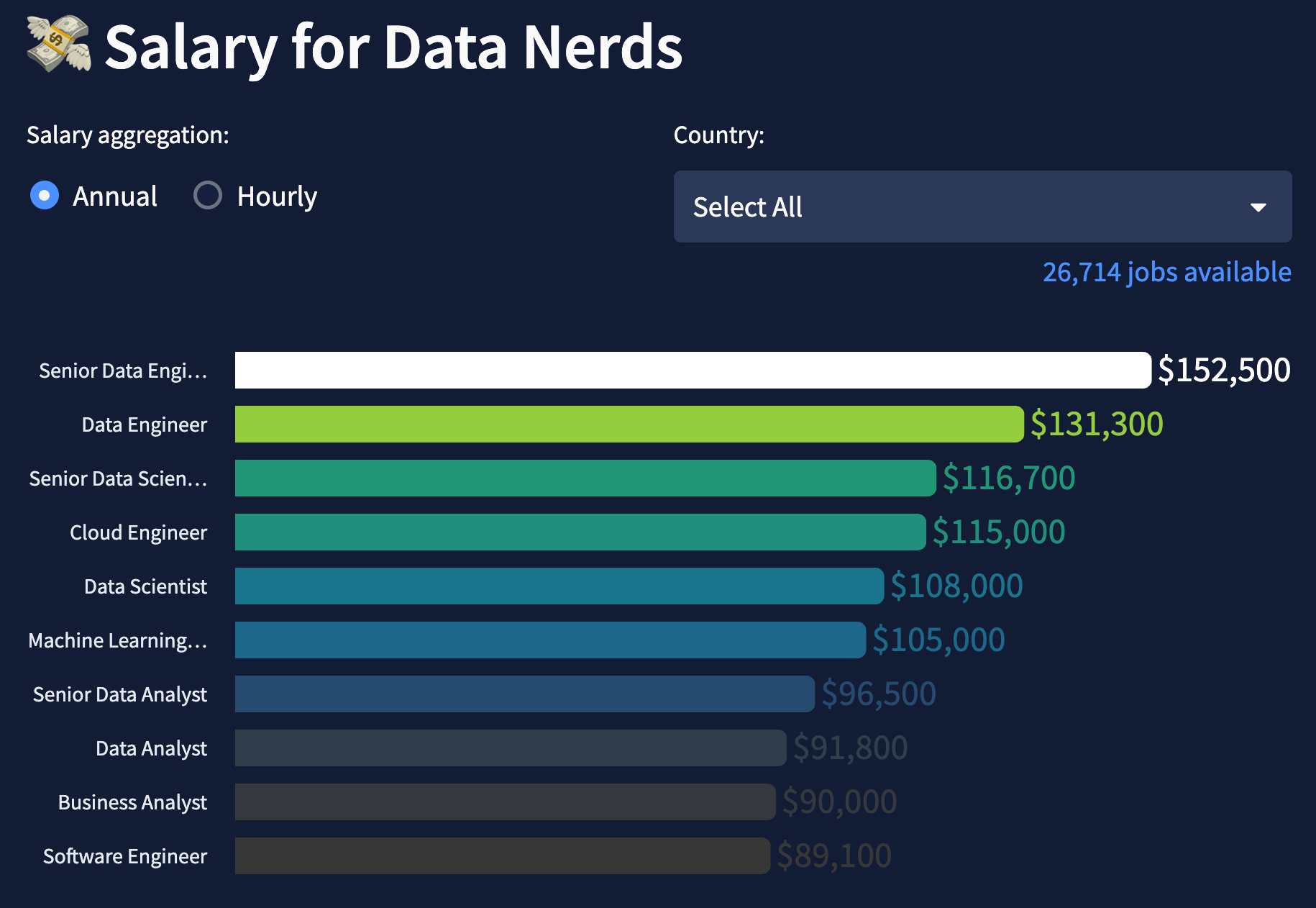This screenshot has height=908, width=1316.
Task: Click the Software Engineer salary bar
Action: click(502, 856)
